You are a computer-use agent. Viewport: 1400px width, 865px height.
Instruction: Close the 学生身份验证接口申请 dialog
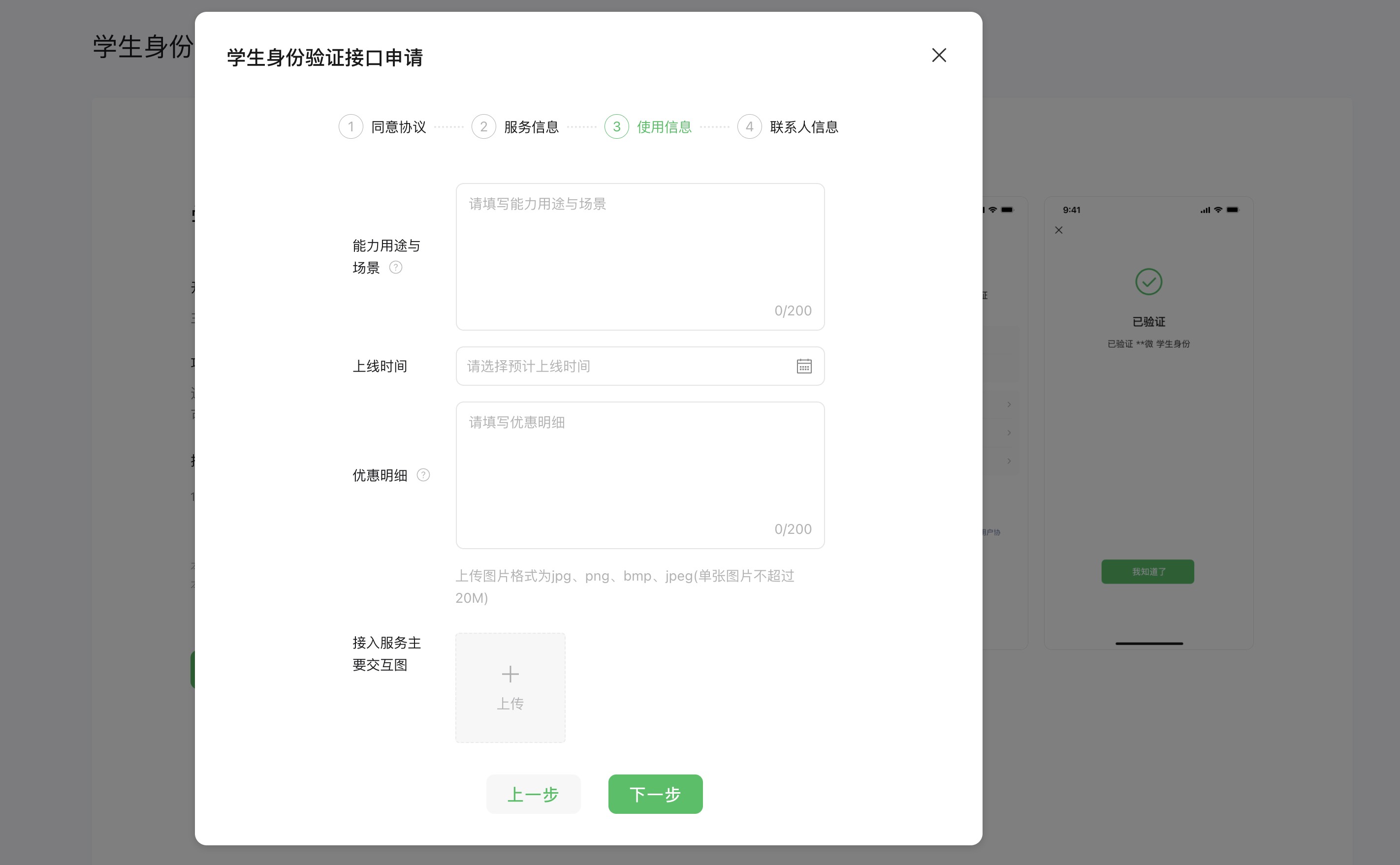coord(939,56)
